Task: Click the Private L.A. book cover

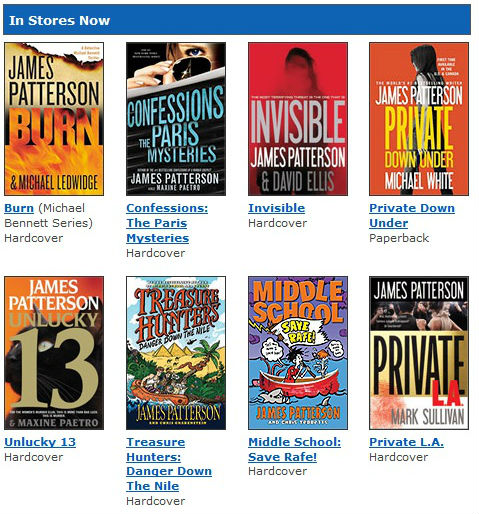Action: (x=419, y=353)
